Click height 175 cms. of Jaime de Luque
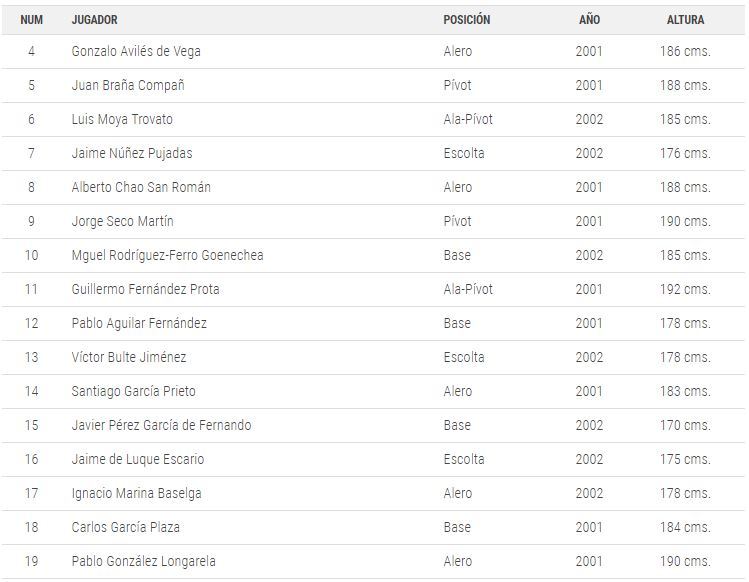Image resolution: width=749 pixels, height=582 pixels. point(685,459)
